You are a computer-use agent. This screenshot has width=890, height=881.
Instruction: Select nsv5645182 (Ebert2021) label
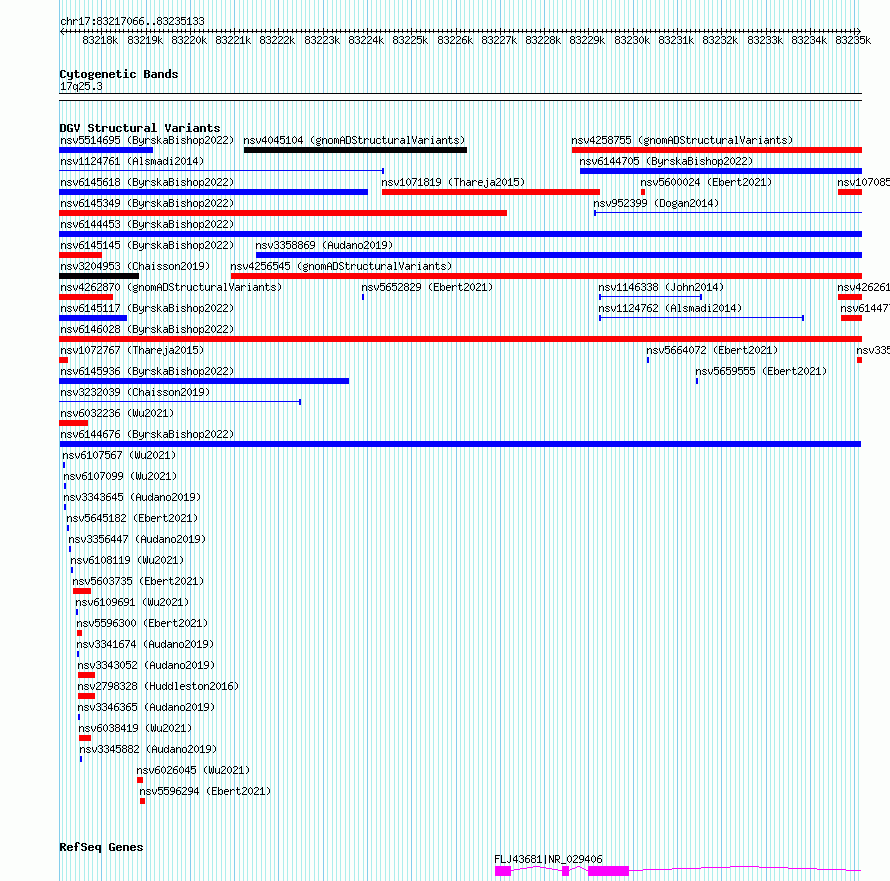tap(132, 518)
